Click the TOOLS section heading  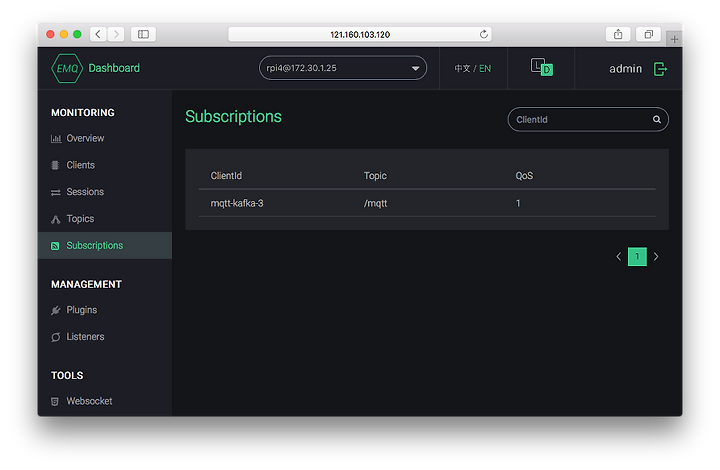[x=67, y=375]
